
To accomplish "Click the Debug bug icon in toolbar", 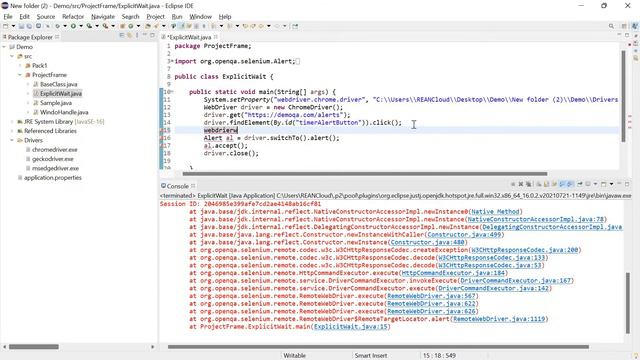I will [x=57, y=26].
